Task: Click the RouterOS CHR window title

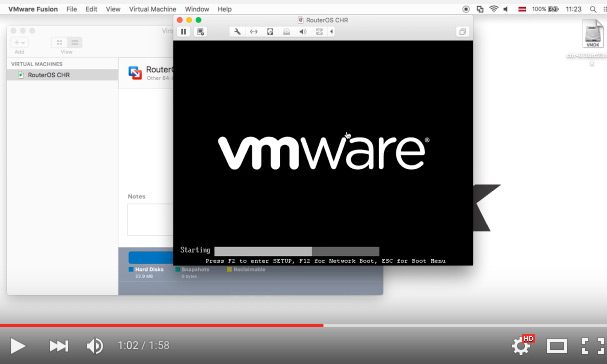Action: point(327,20)
